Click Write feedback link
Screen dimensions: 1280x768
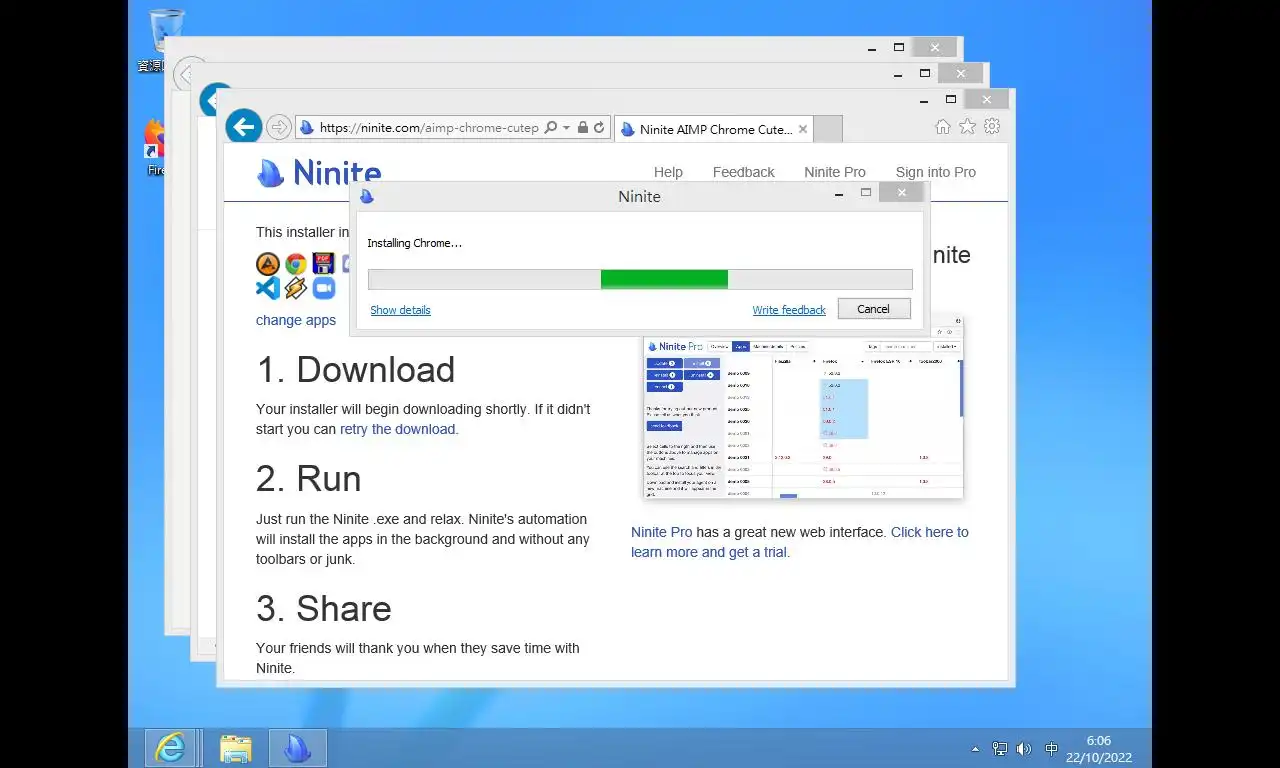click(x=789, y=310)
